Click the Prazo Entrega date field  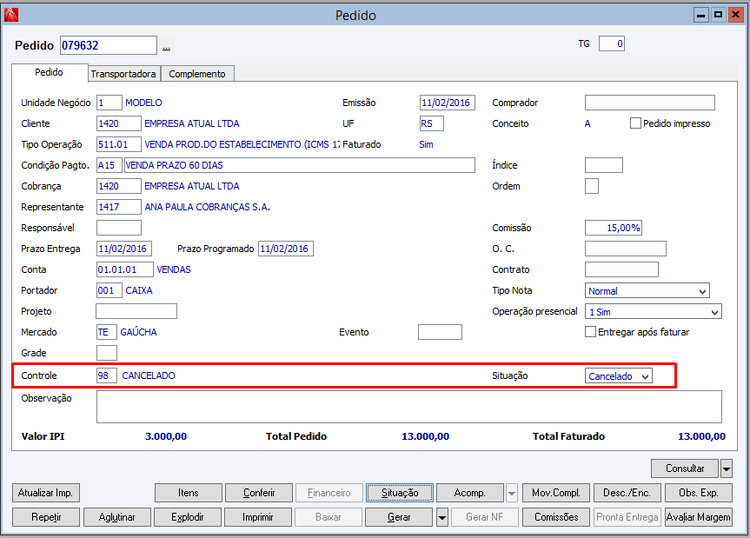click(x=124, y=249)
